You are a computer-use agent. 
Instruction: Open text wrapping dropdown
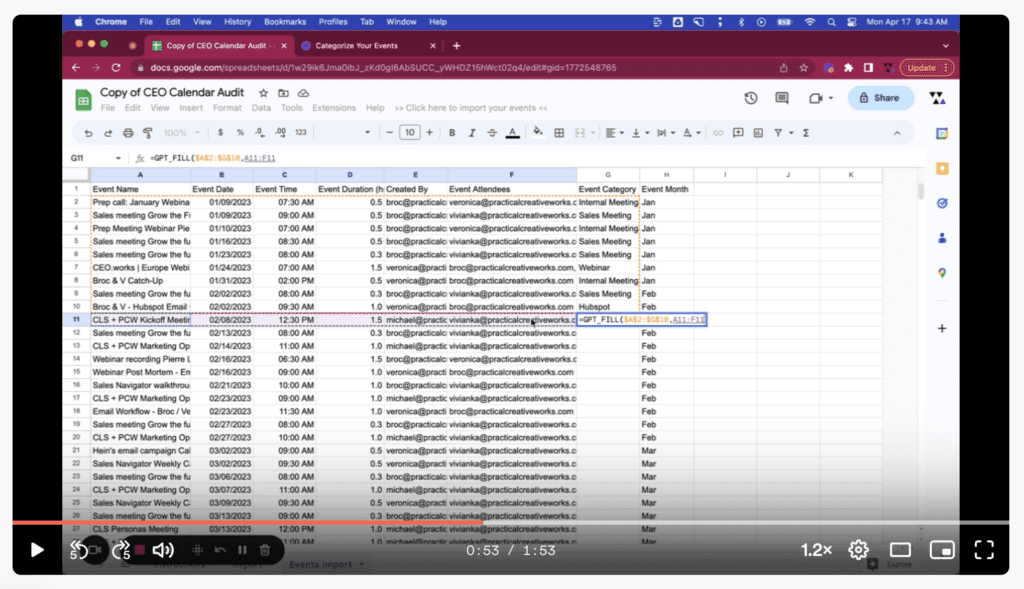[x=665, y=133]
